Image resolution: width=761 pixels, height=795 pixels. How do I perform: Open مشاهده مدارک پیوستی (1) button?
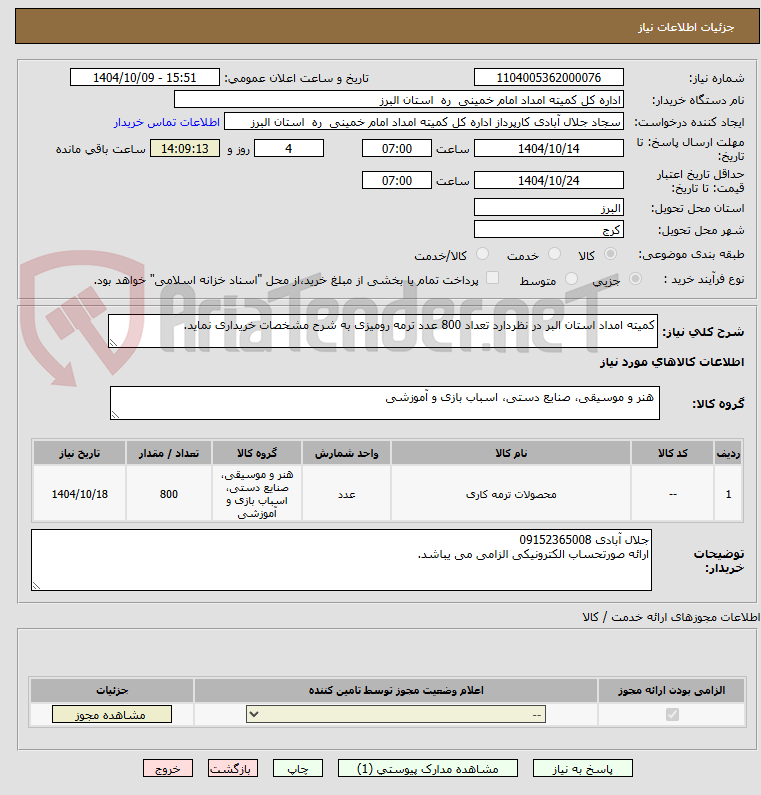(427, 769)
